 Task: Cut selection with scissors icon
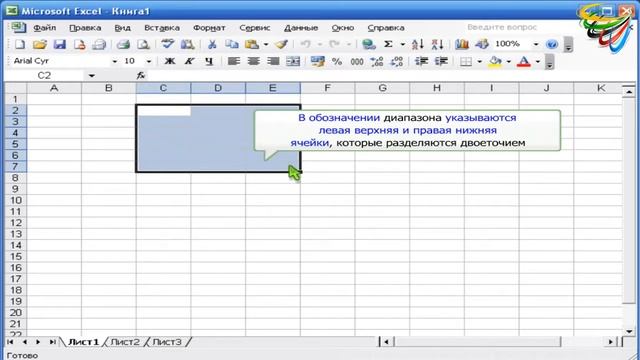point(212,44)
